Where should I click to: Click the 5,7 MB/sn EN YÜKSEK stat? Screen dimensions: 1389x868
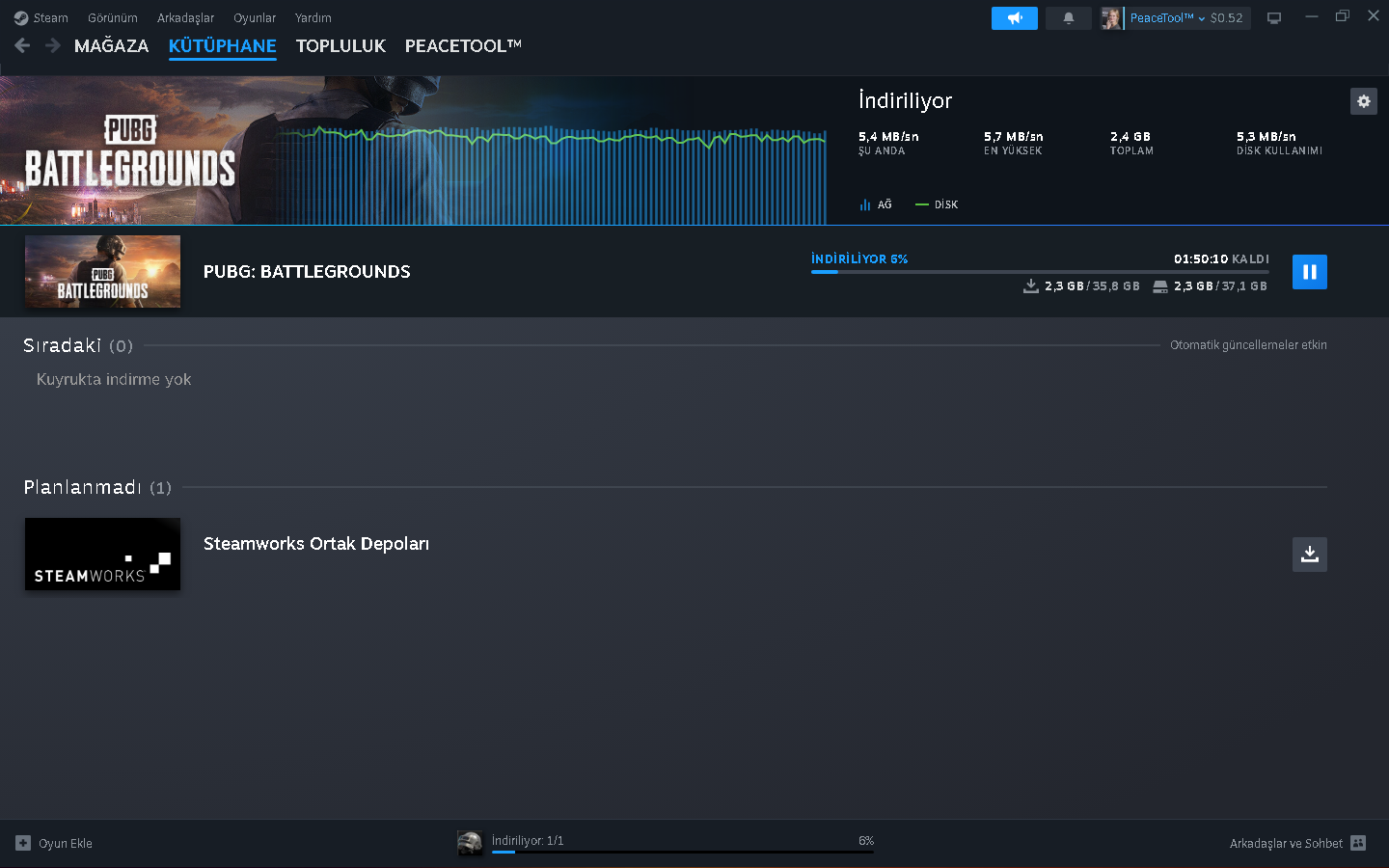tap(1014, 143)
